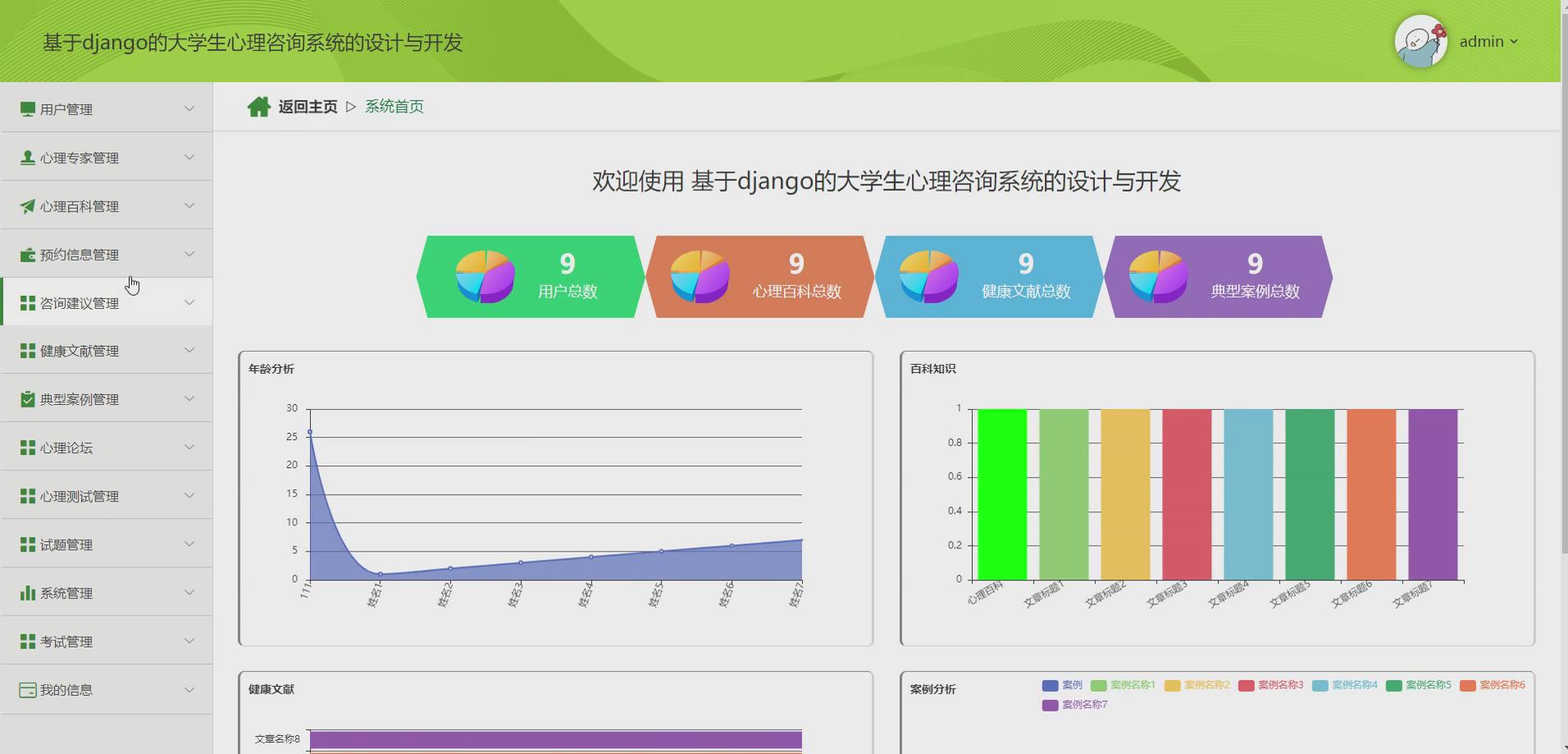The height and width of the screenshot is (754, 1568).
Task: Click the bright green 心理百科 bar
Action: (1002, 494)
